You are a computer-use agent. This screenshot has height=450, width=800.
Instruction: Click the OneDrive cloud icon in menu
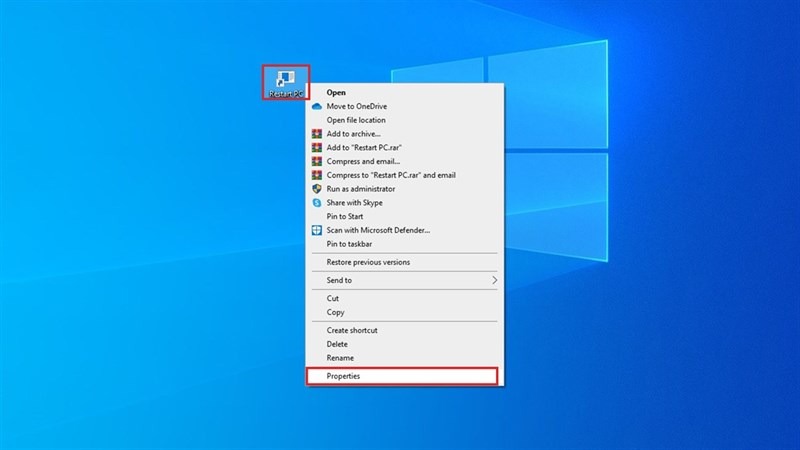[x=317, y=106]
